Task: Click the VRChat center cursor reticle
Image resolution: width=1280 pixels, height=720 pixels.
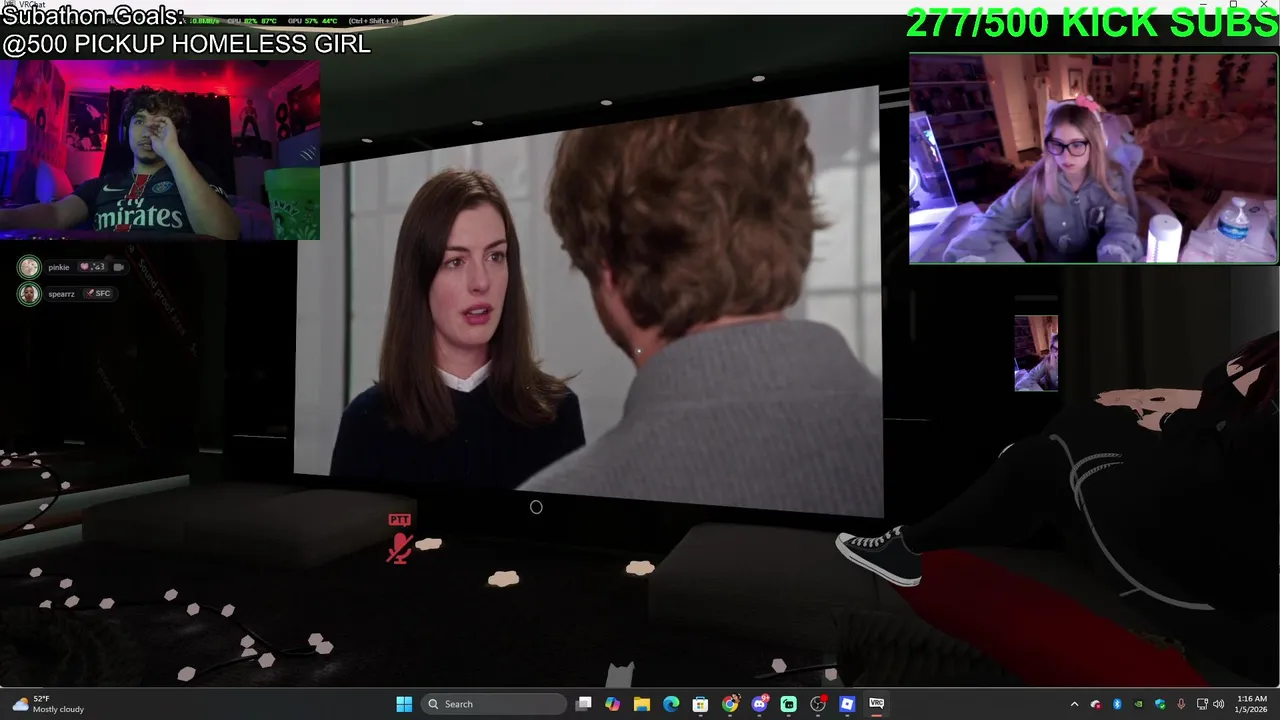Action: pyautogui.click(x=536, y=507)
